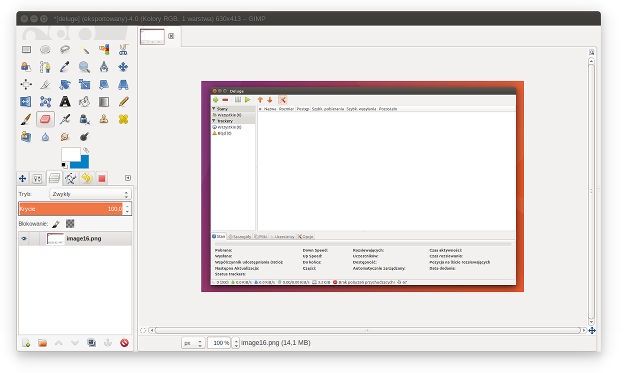Select the Rectangle Select tool
This screenshot has width=630, height=373.
[x=26, y=49]
